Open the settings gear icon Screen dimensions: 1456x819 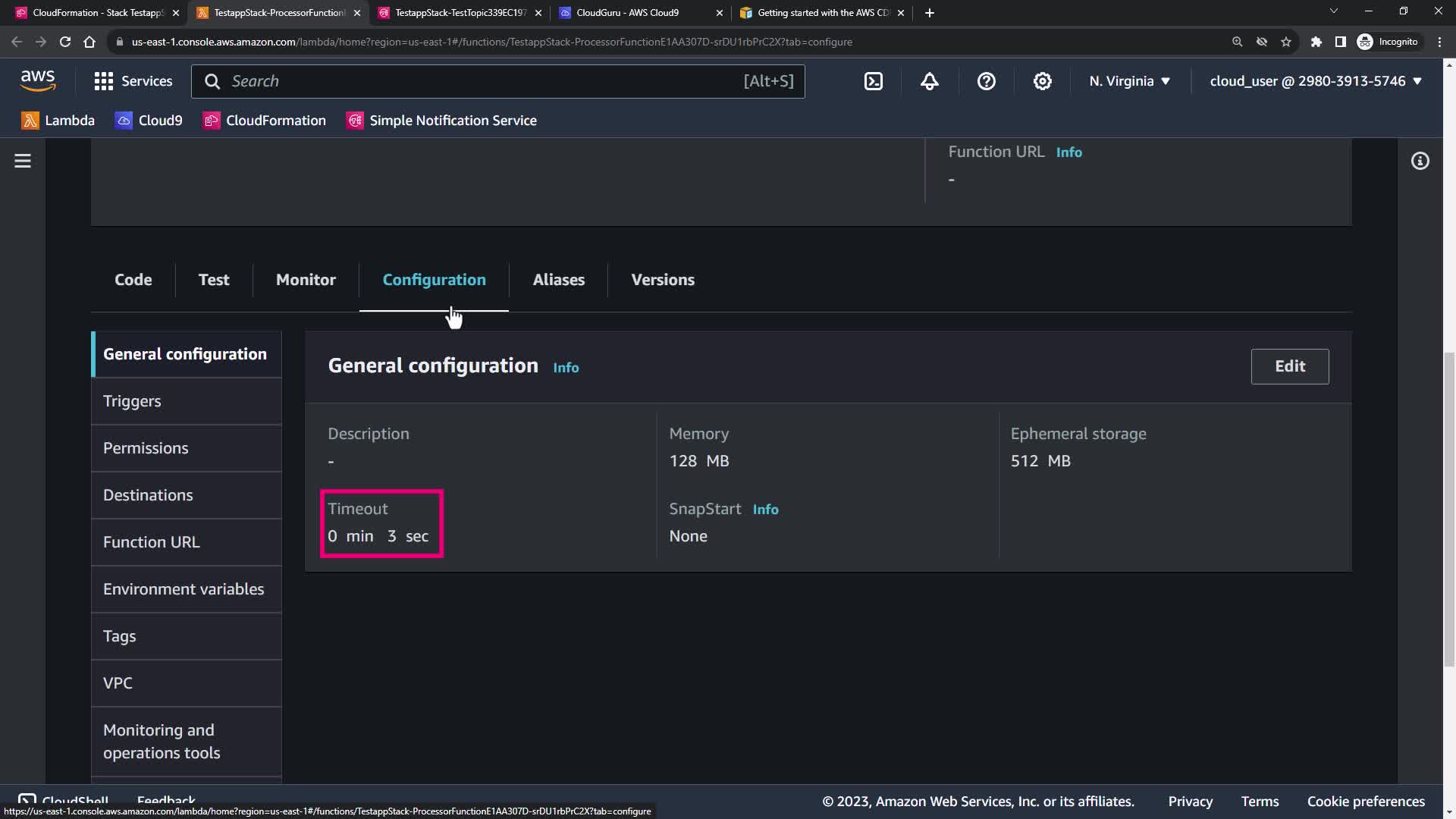point(1043,81)
